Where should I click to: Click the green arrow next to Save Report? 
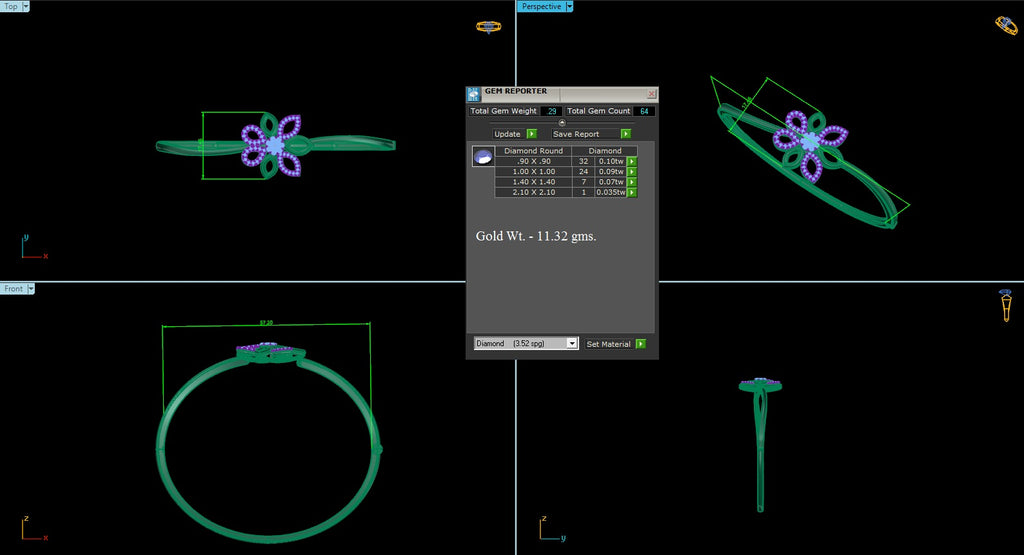click(x=625, y=133)
